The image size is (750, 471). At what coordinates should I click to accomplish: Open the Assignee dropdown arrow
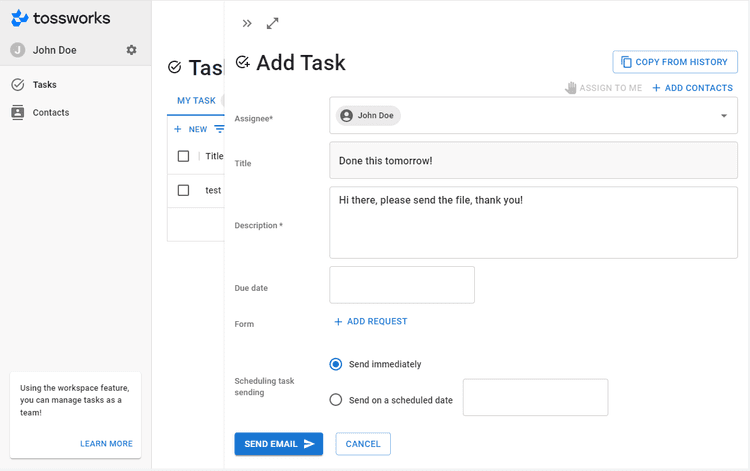pos(724,116)
